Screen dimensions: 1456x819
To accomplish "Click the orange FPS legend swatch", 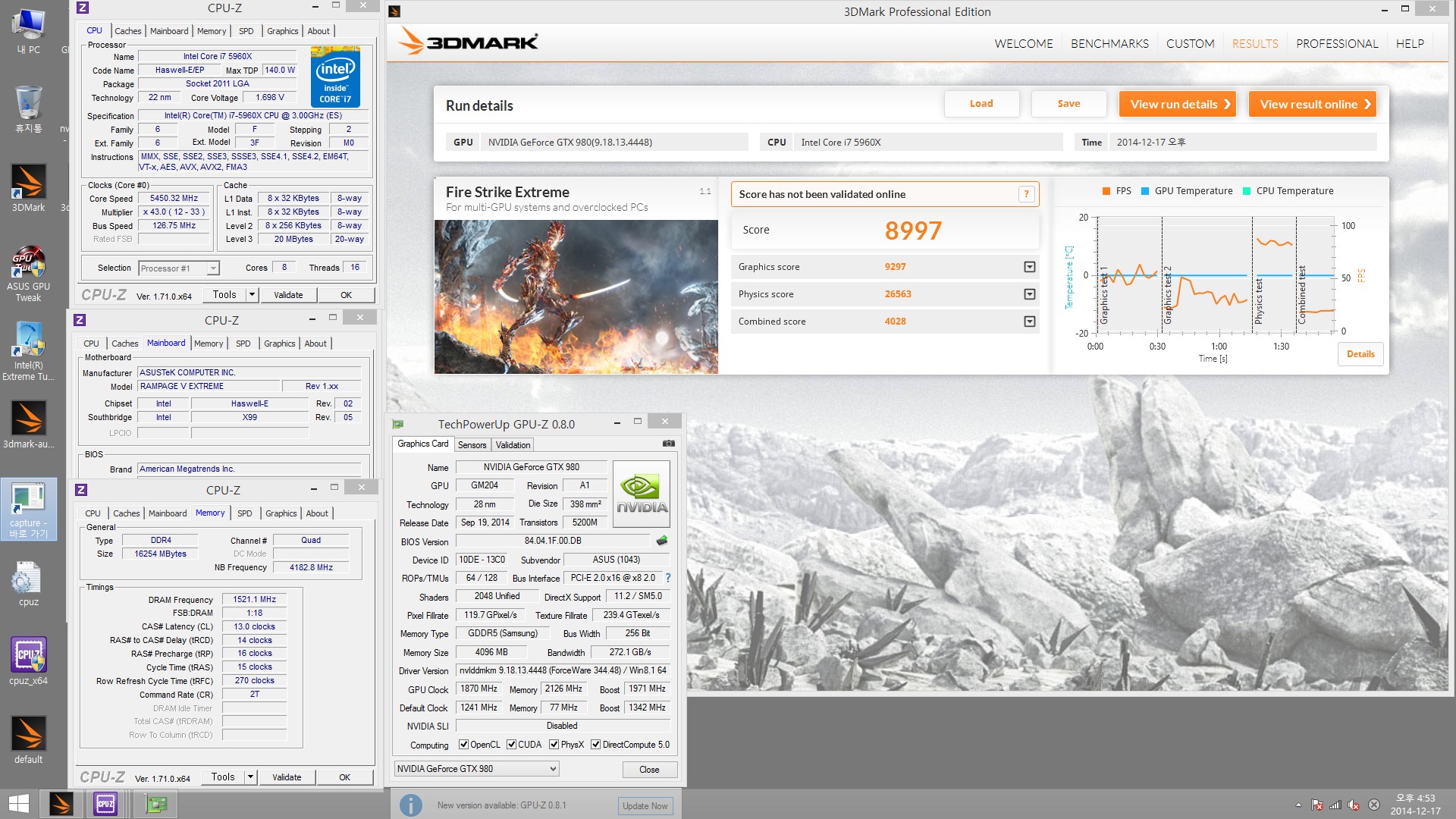I will (x=1106, y=191).
